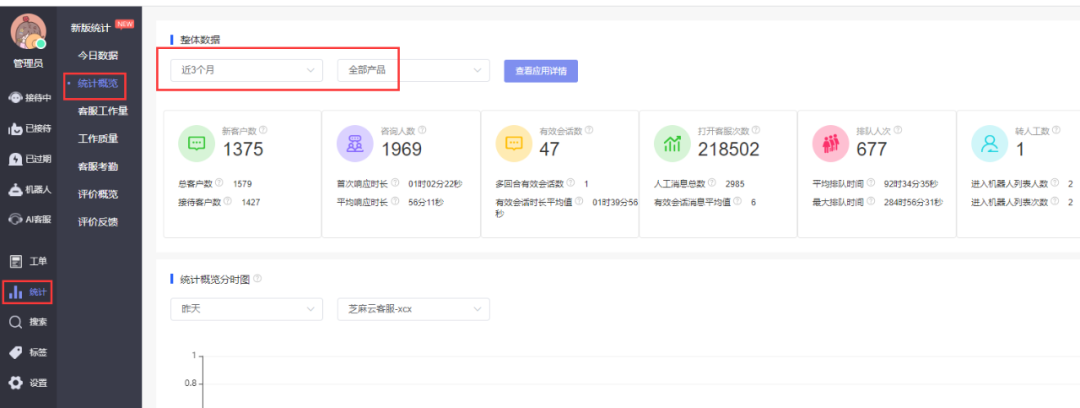This screenshot has height=408, width=1080.
Task: Open 今日数据 menu item
Action: (x=98, y=55)
